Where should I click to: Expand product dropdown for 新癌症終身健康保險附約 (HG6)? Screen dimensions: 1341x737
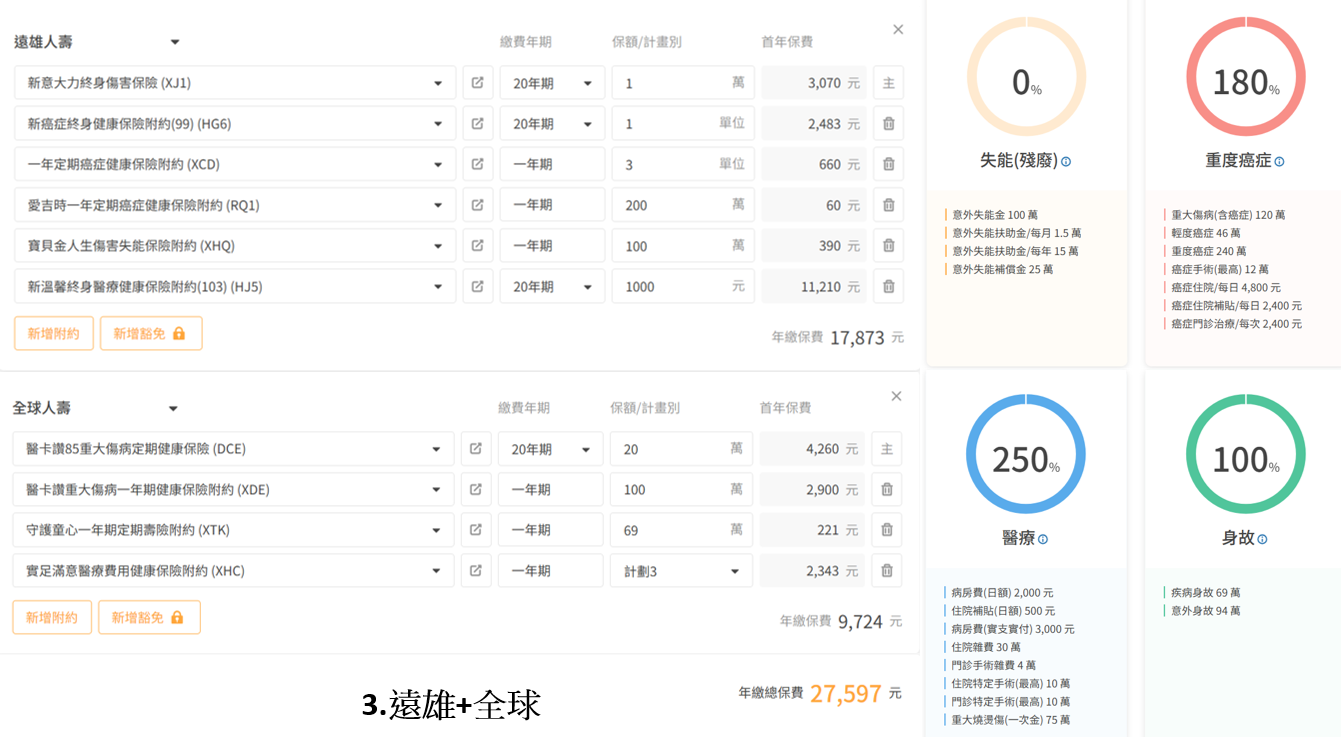(x=438, y=124)
